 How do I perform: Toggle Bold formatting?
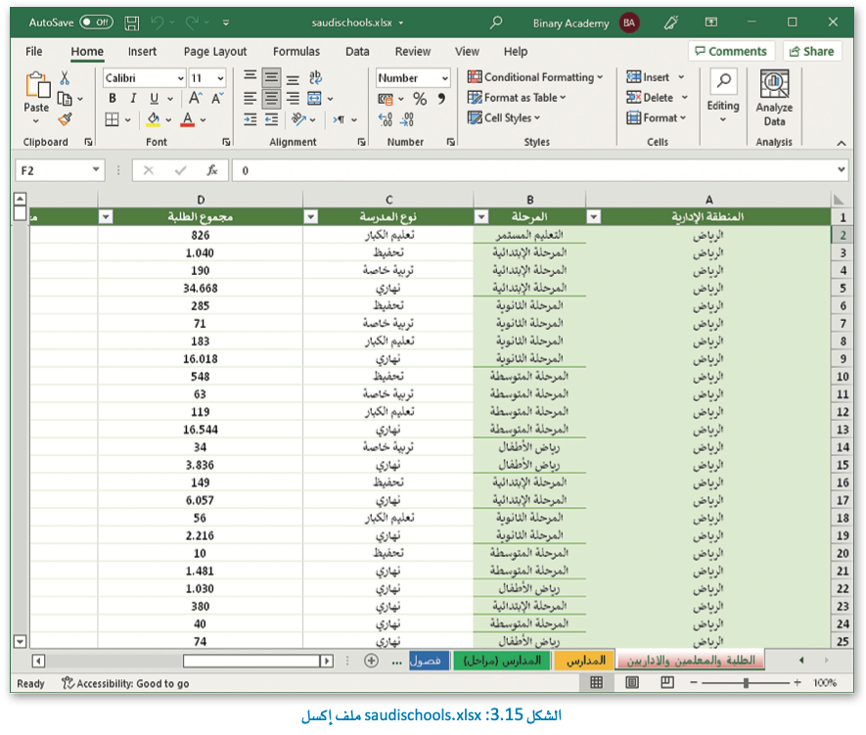(x=112, y=98)
